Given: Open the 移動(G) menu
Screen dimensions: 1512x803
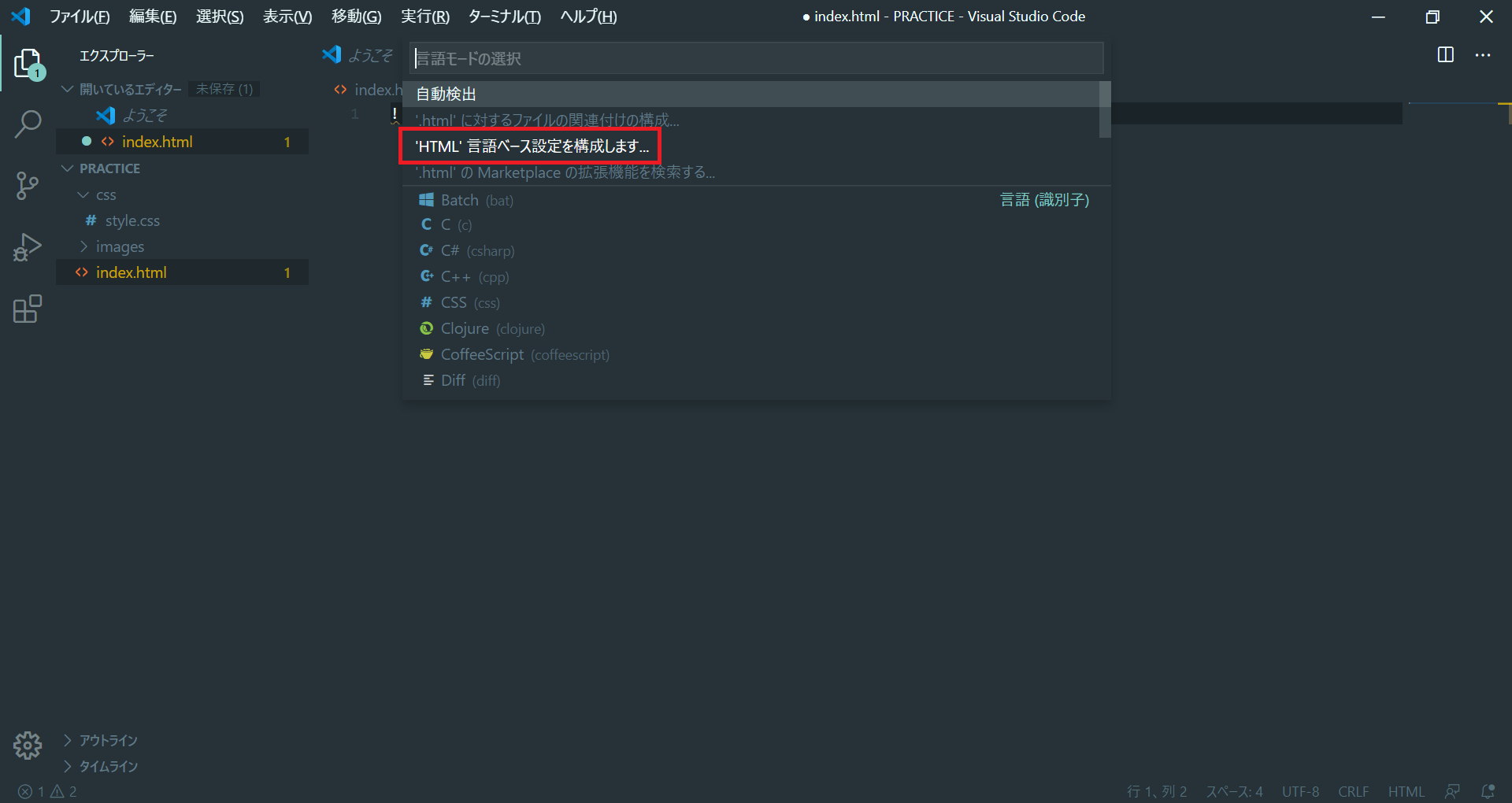Looking at the screenshot, I should (356, 17).
